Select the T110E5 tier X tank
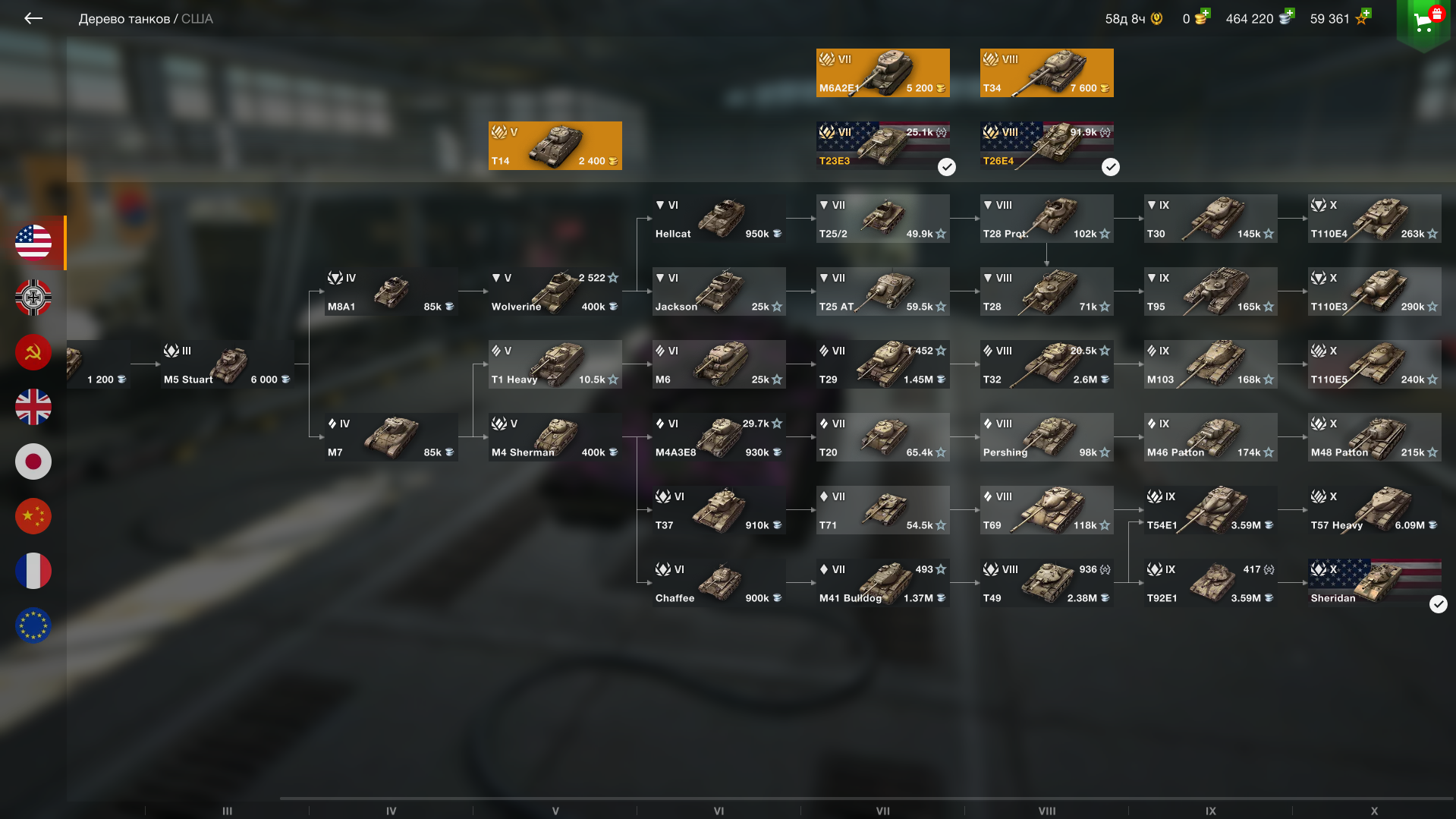The height and width of the screenshot is (819, 1456). pos(1375,364)
